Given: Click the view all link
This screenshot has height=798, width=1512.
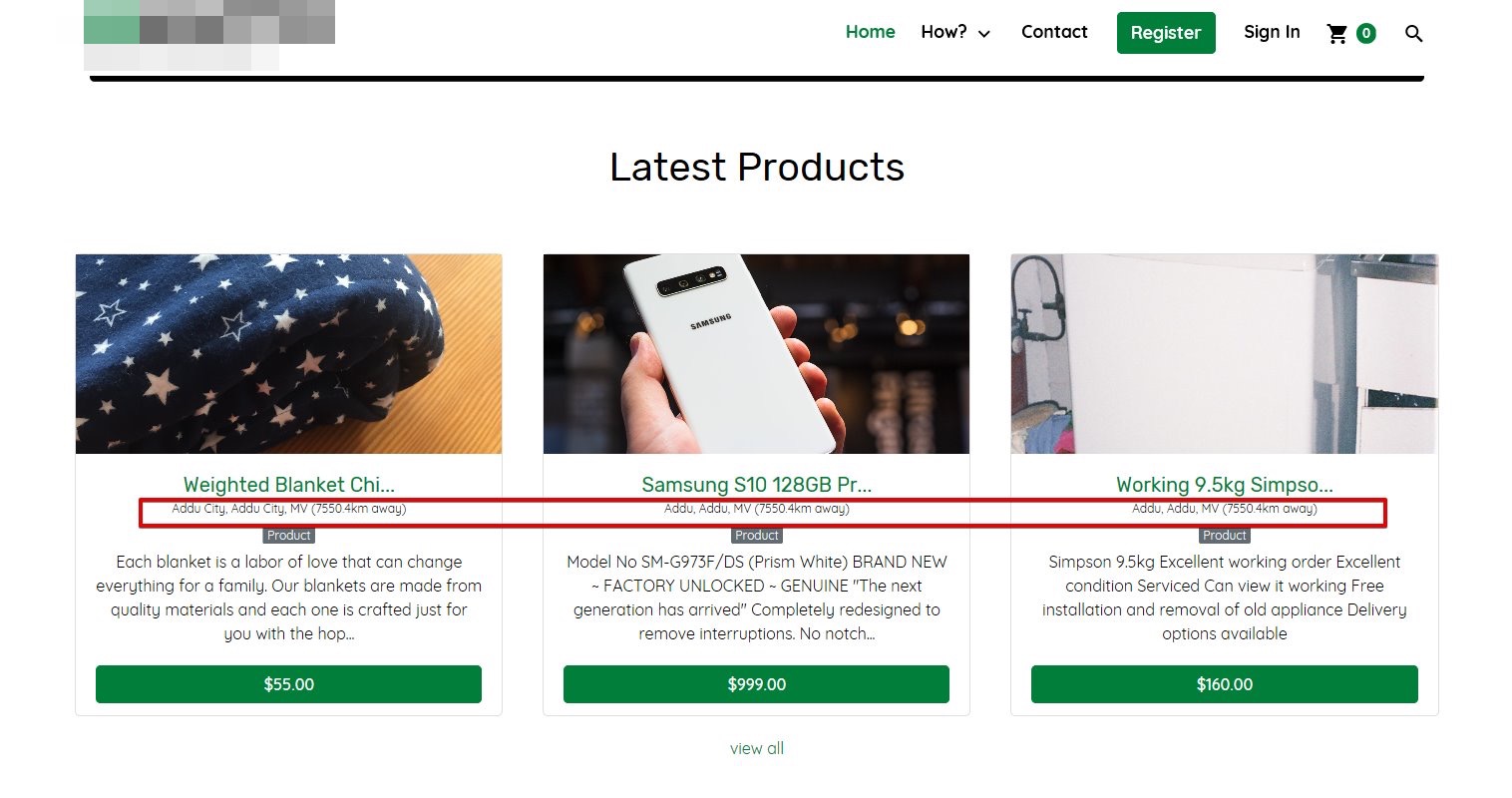Looking at the screenshot, I should tap(756, 748).
